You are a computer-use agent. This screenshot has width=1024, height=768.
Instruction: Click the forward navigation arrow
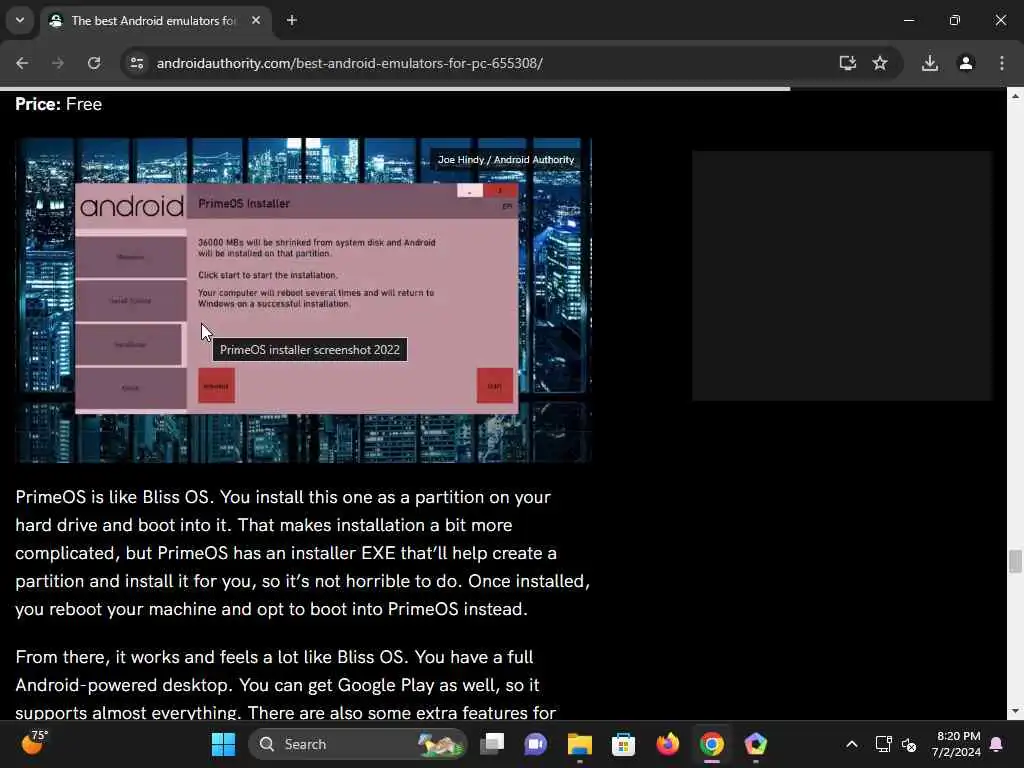coord(58,63)
